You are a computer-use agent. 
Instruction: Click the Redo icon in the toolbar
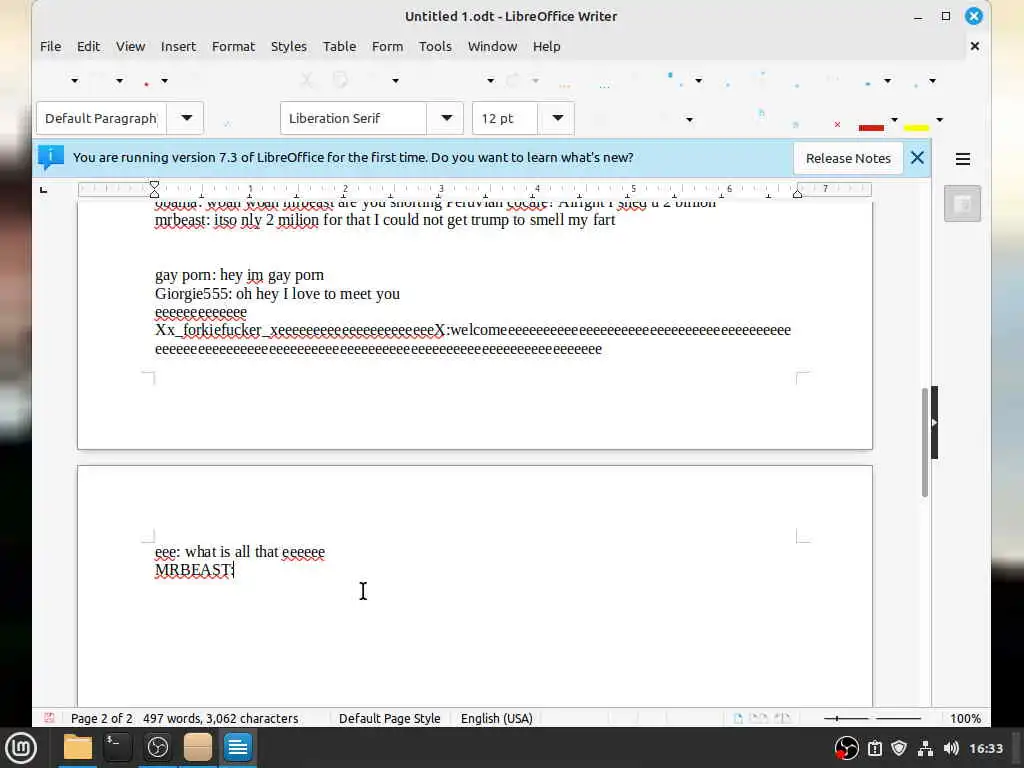[x=513, y=80]
